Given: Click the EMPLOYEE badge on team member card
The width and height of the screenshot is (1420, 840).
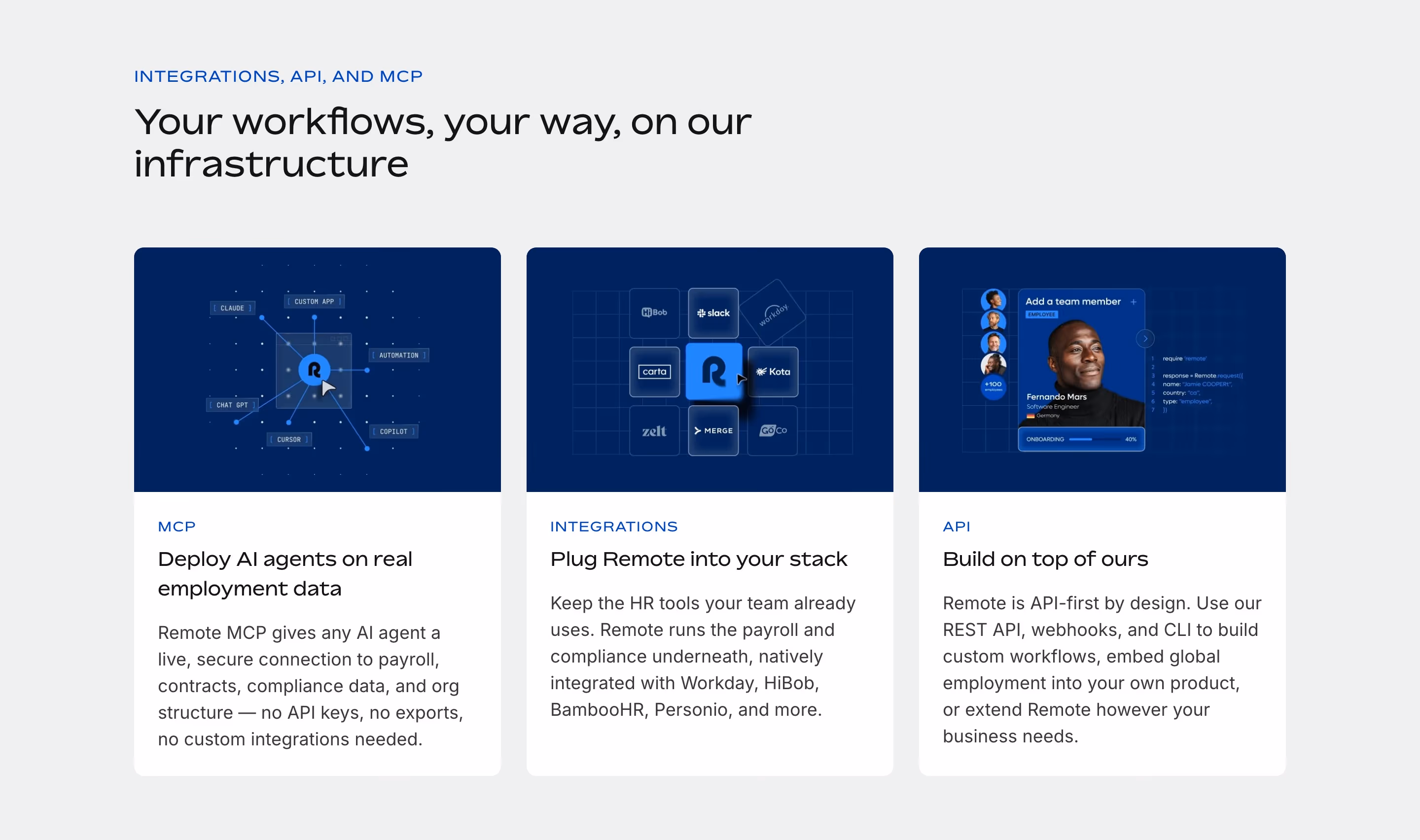Looking at the screenshot, I should tap(1041, 315).
